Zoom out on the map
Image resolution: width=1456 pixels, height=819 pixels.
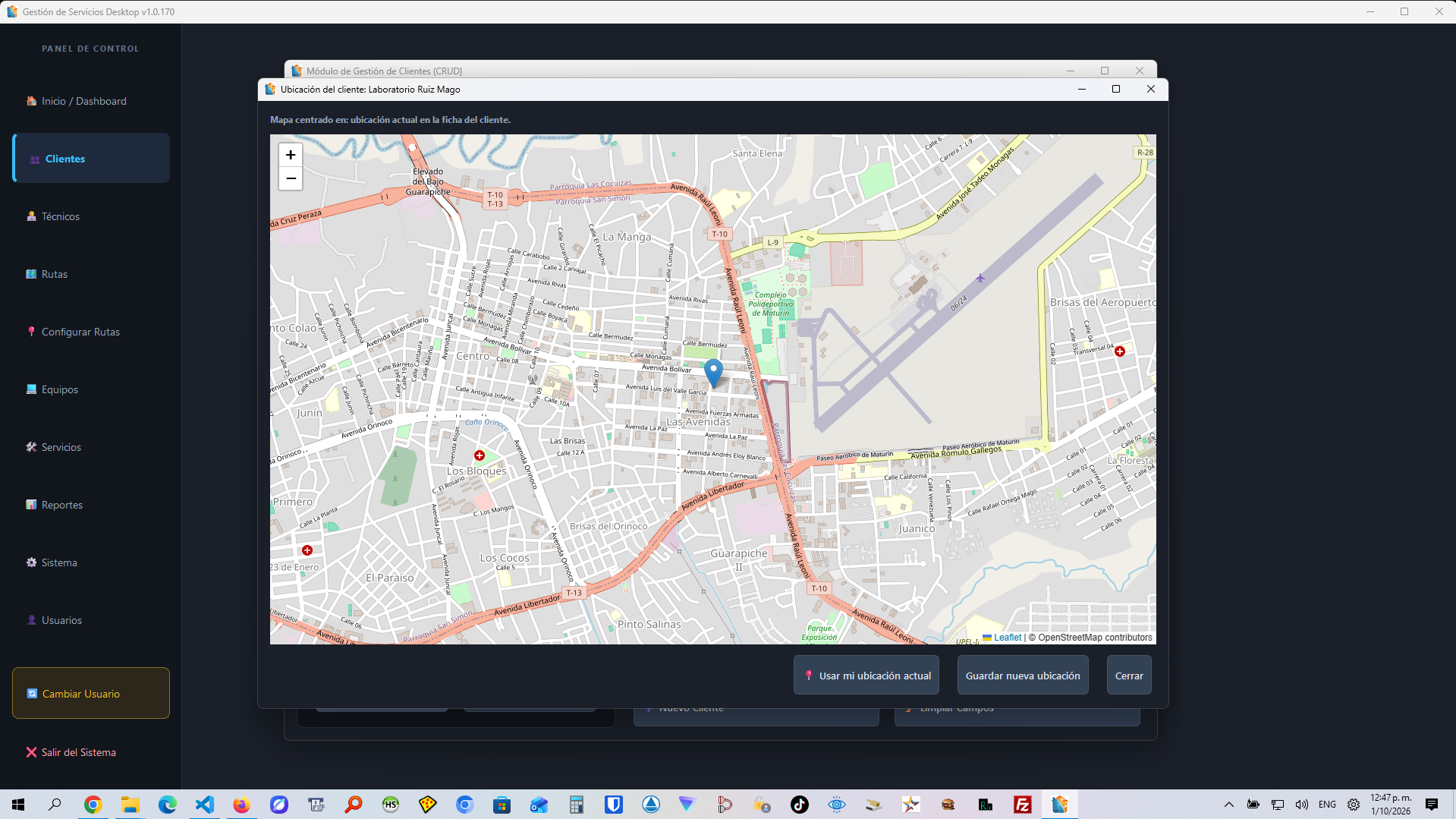pos(291,178)
